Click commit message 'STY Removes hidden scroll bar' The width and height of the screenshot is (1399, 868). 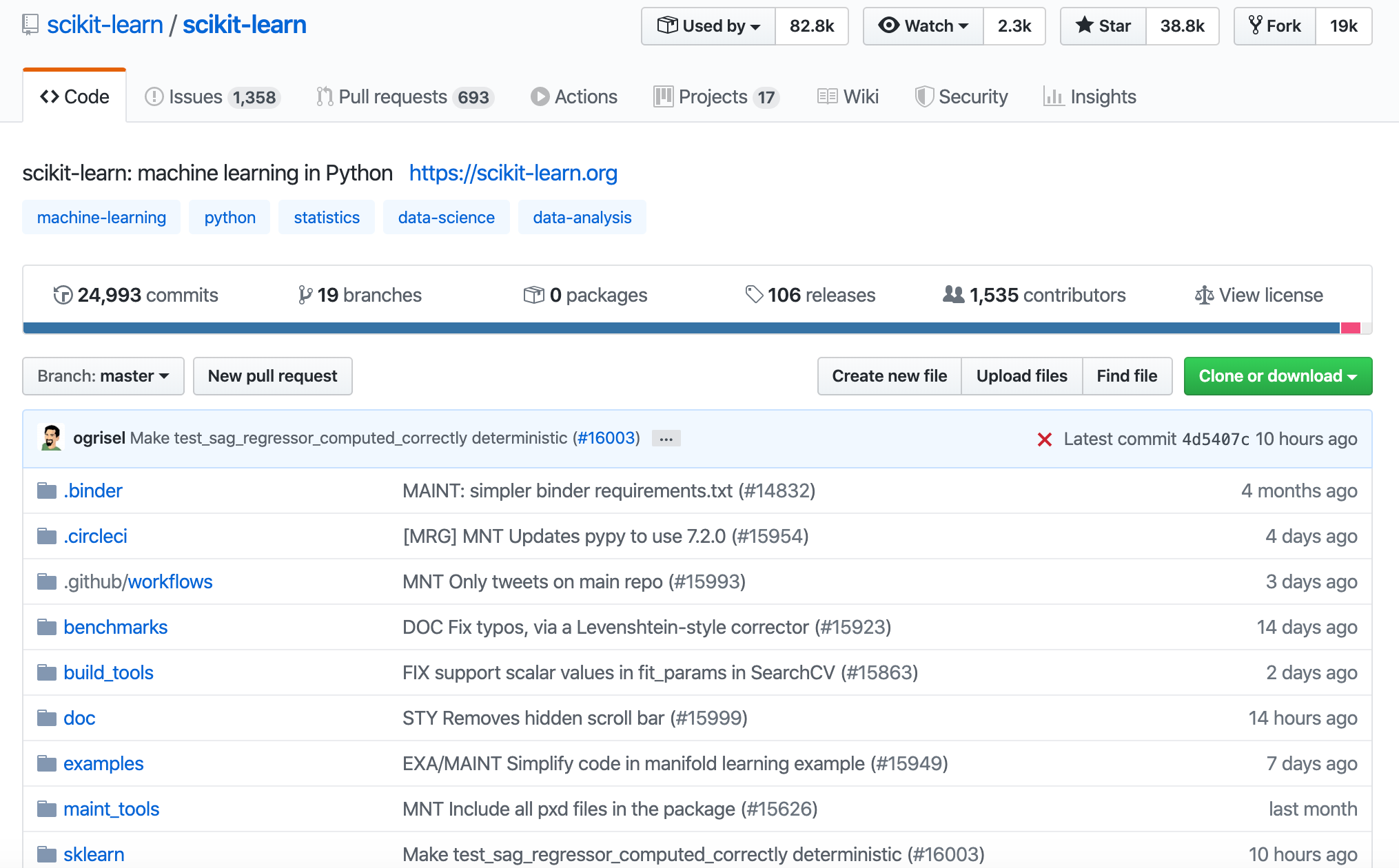pos(533,718)
